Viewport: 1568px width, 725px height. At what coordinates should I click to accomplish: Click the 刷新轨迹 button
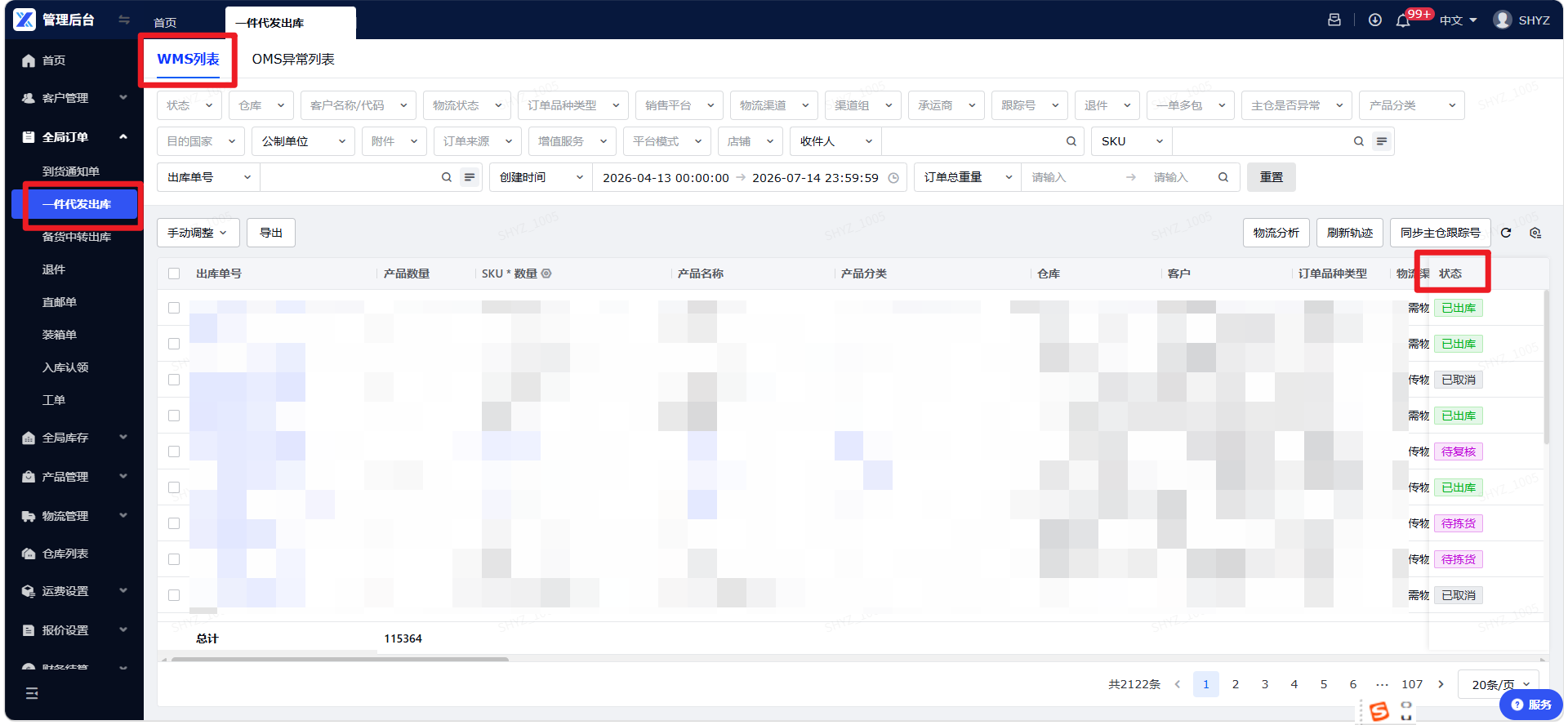coord(1350,233)
